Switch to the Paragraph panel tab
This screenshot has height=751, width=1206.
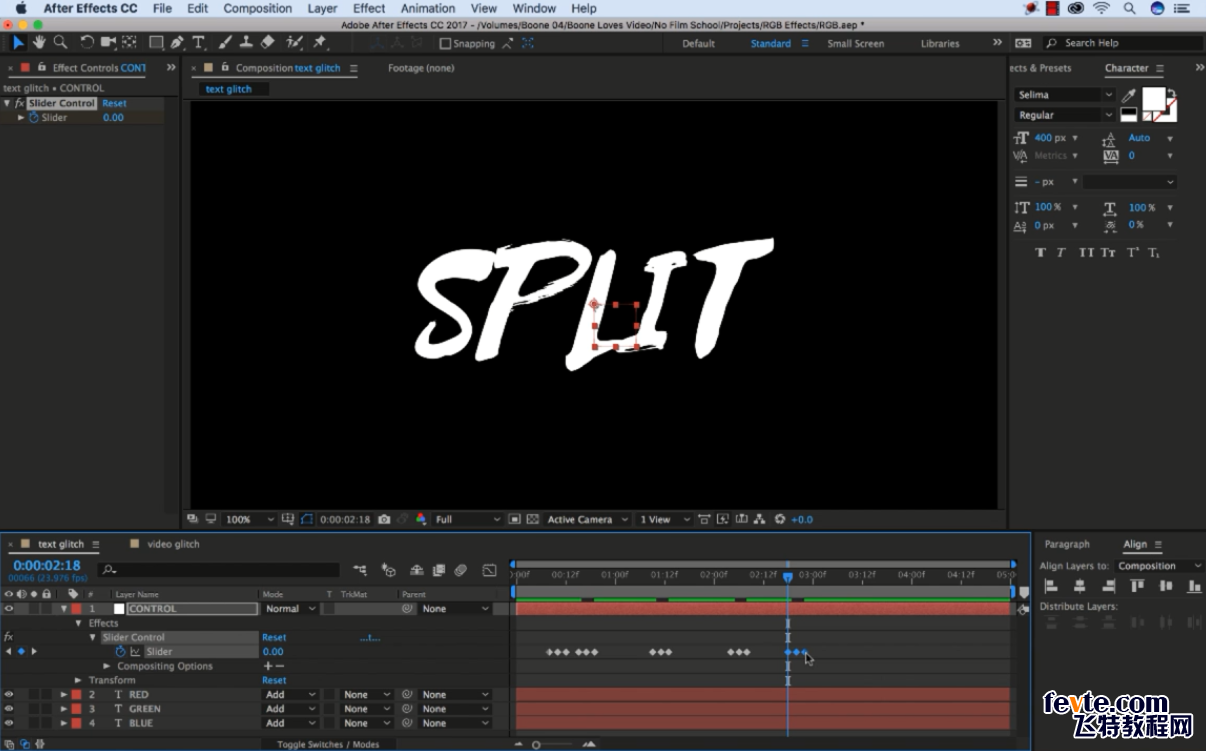1067,544
